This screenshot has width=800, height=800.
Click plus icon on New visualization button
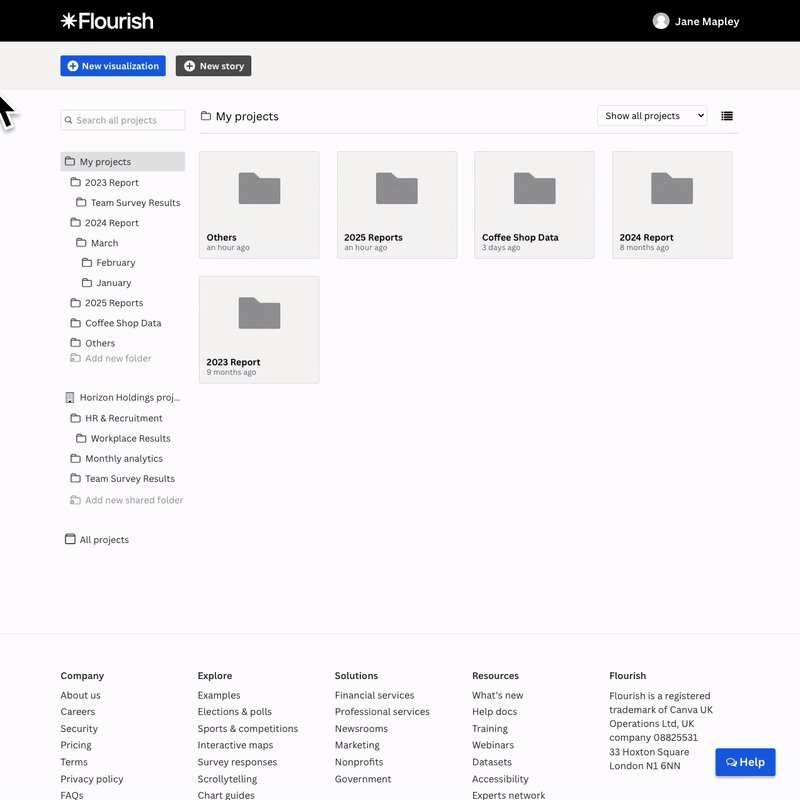click(73, 66)
